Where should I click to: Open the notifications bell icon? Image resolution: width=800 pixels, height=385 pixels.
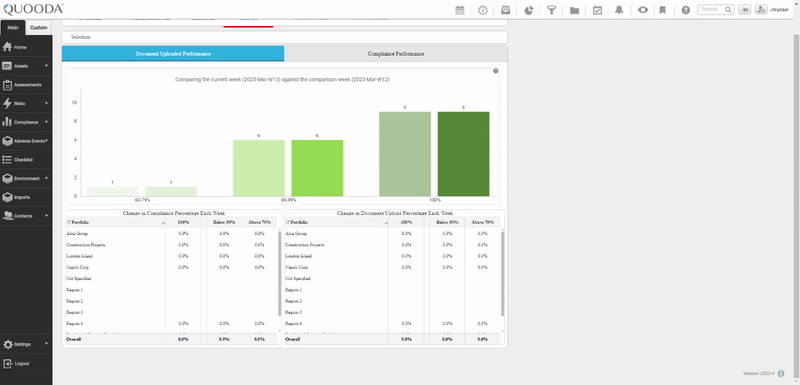[x=619, y=10]
